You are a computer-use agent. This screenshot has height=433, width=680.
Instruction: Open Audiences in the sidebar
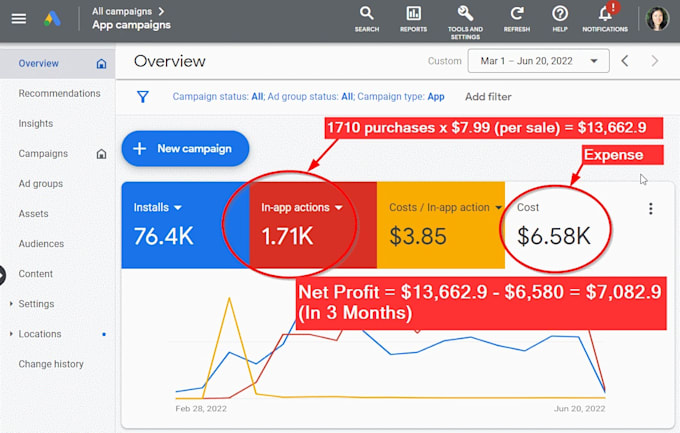[x=41, y=244]
